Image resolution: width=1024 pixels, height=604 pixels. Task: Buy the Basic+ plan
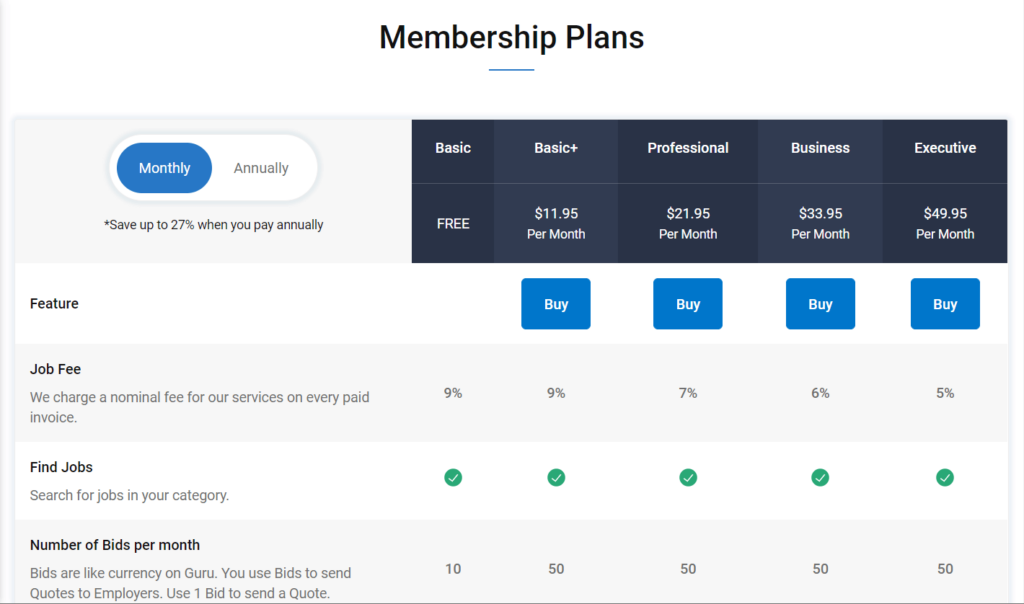(x=556, y=304)
